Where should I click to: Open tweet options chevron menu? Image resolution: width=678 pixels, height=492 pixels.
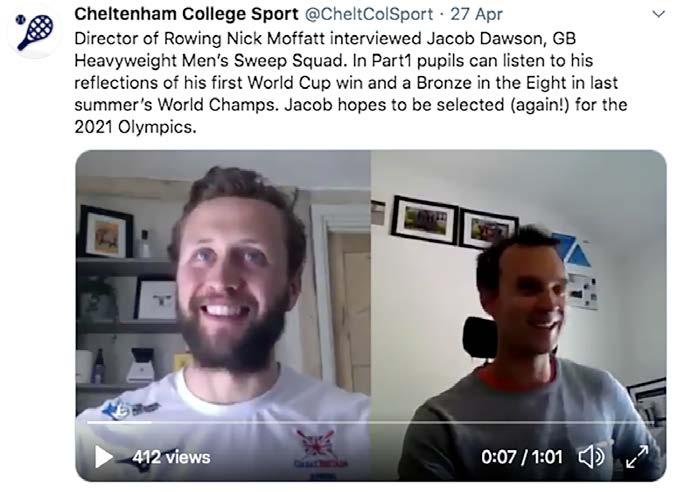point(658,14)
